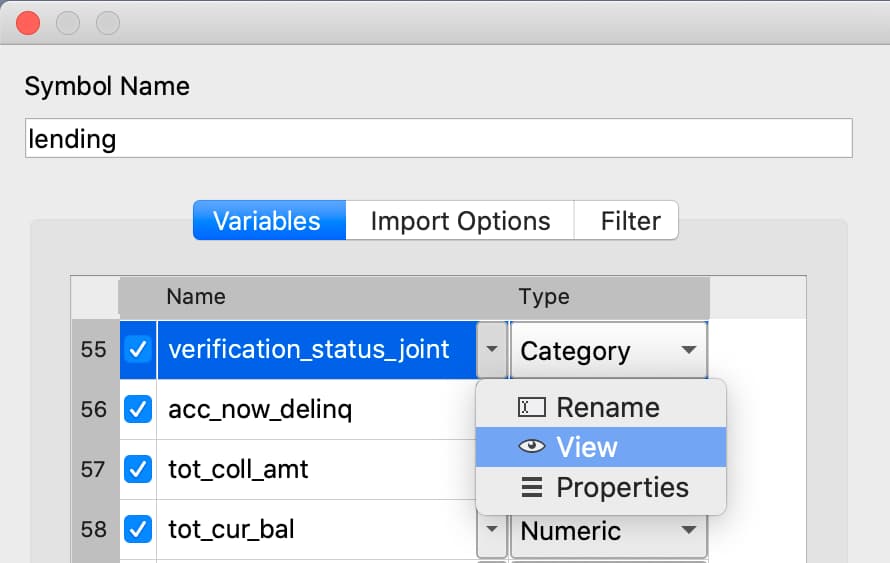The image size is (890, 563).
Task: Click the red close window button
Action: pos(28,23)
